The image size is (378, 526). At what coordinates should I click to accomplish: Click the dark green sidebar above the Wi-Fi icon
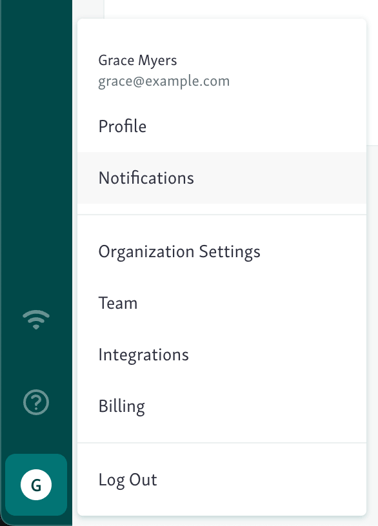pos(36,151)
